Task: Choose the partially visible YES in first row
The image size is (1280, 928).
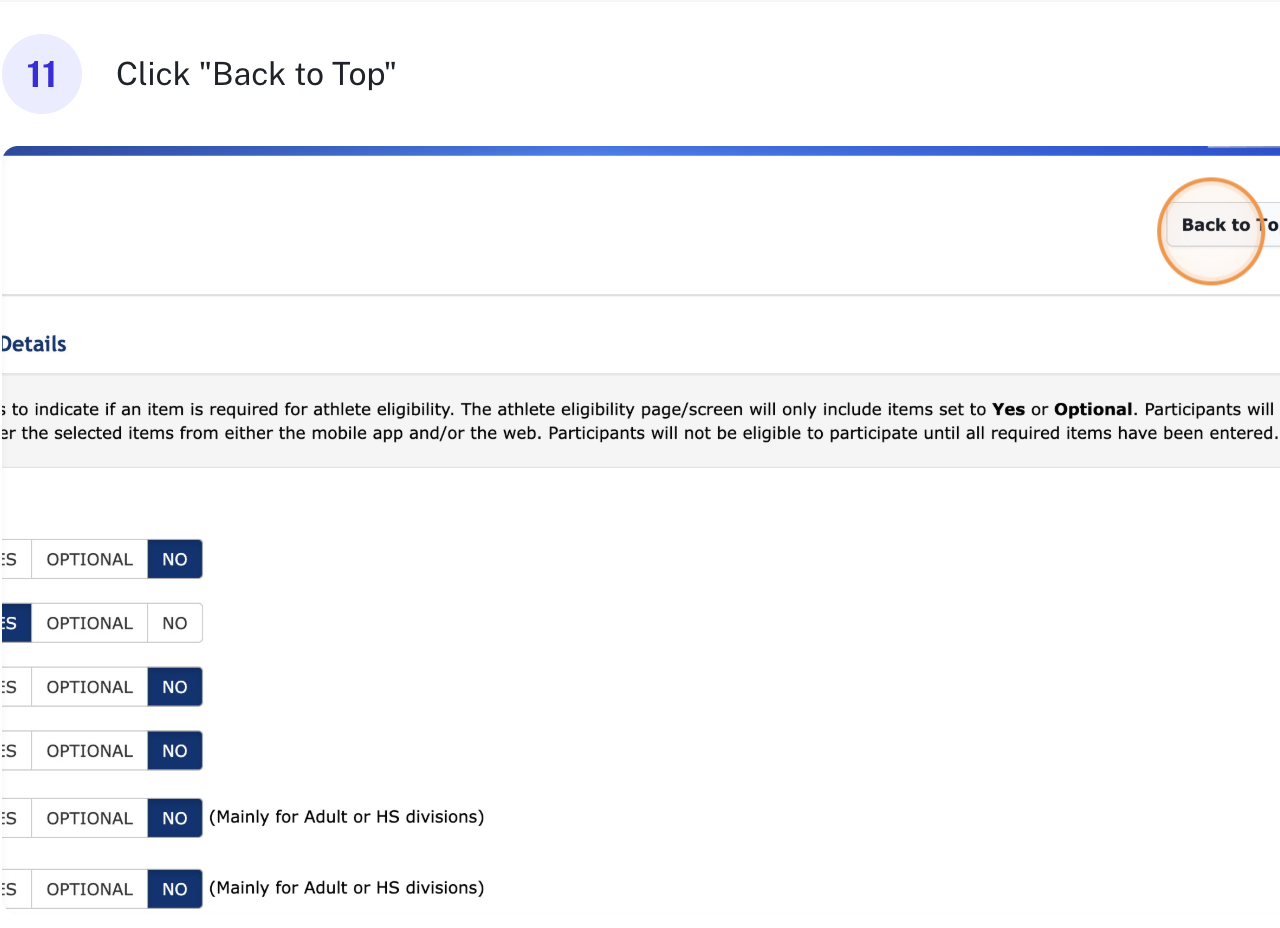Action: [12, 559]
